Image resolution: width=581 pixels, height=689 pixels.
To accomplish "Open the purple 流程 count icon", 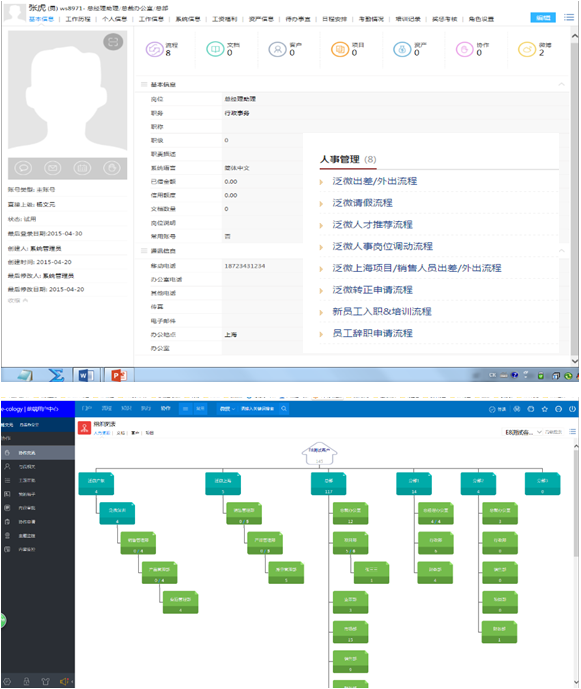I will pos(154,49).
